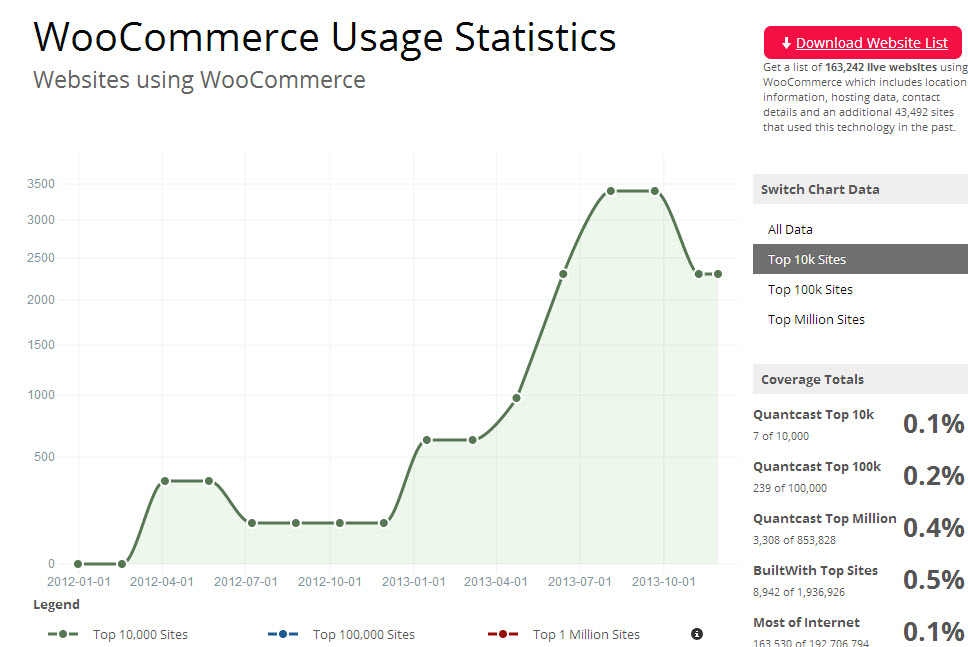
Task: Click the WooCommerce Usage Statistics heading
Action: 325,37
